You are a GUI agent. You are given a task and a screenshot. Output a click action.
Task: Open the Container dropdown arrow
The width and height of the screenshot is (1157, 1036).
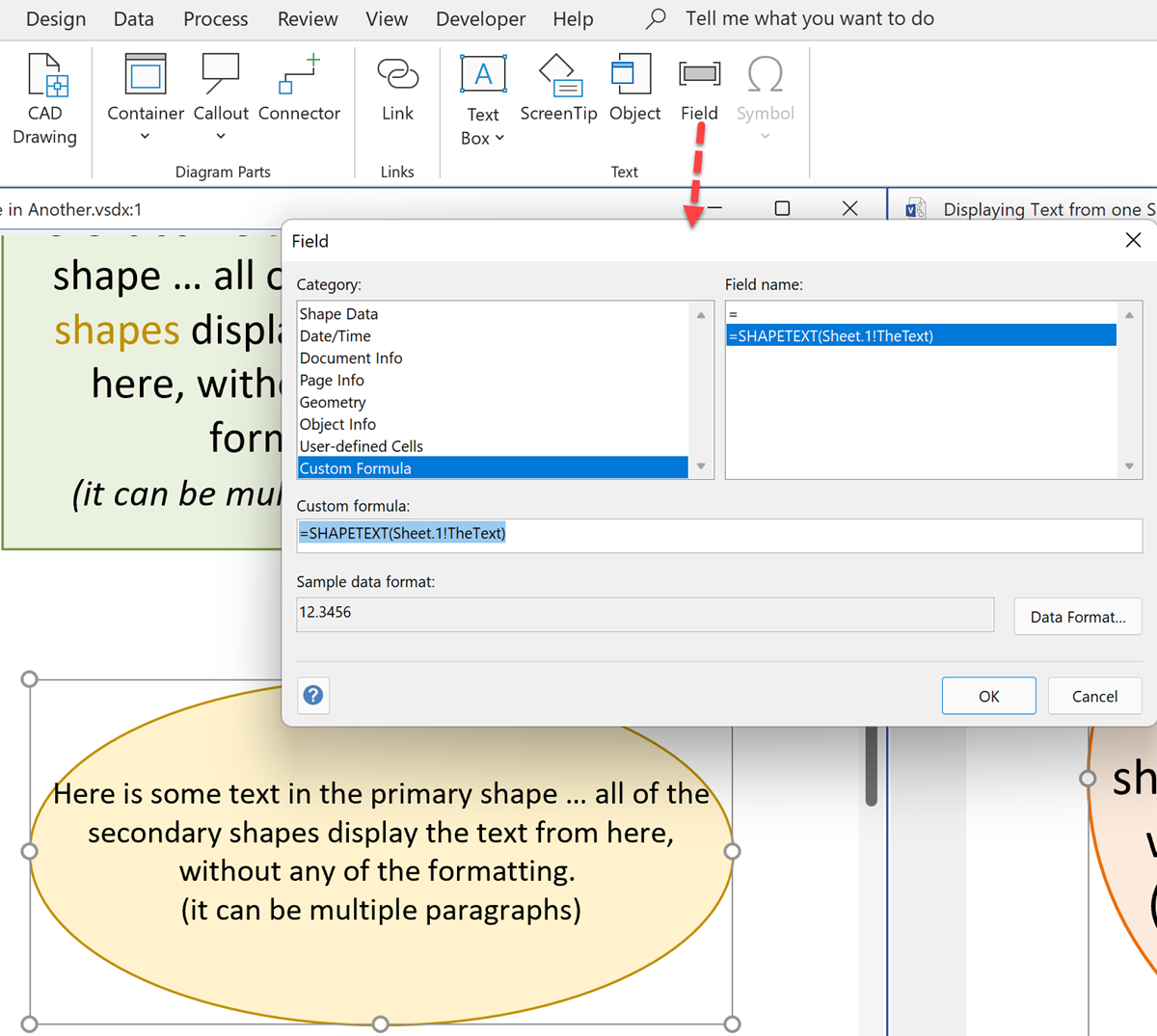145,135
